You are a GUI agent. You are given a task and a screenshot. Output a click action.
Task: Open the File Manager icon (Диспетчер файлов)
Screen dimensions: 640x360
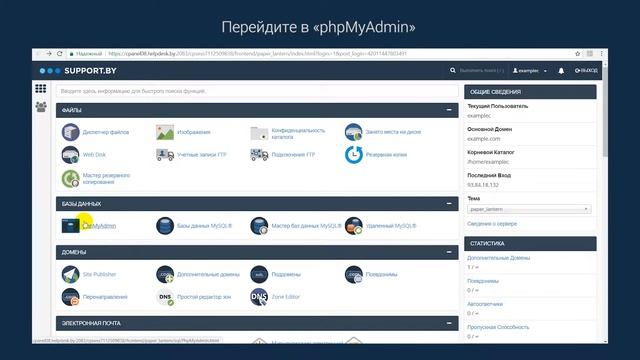pyautogui.click(x=70, y=132)
